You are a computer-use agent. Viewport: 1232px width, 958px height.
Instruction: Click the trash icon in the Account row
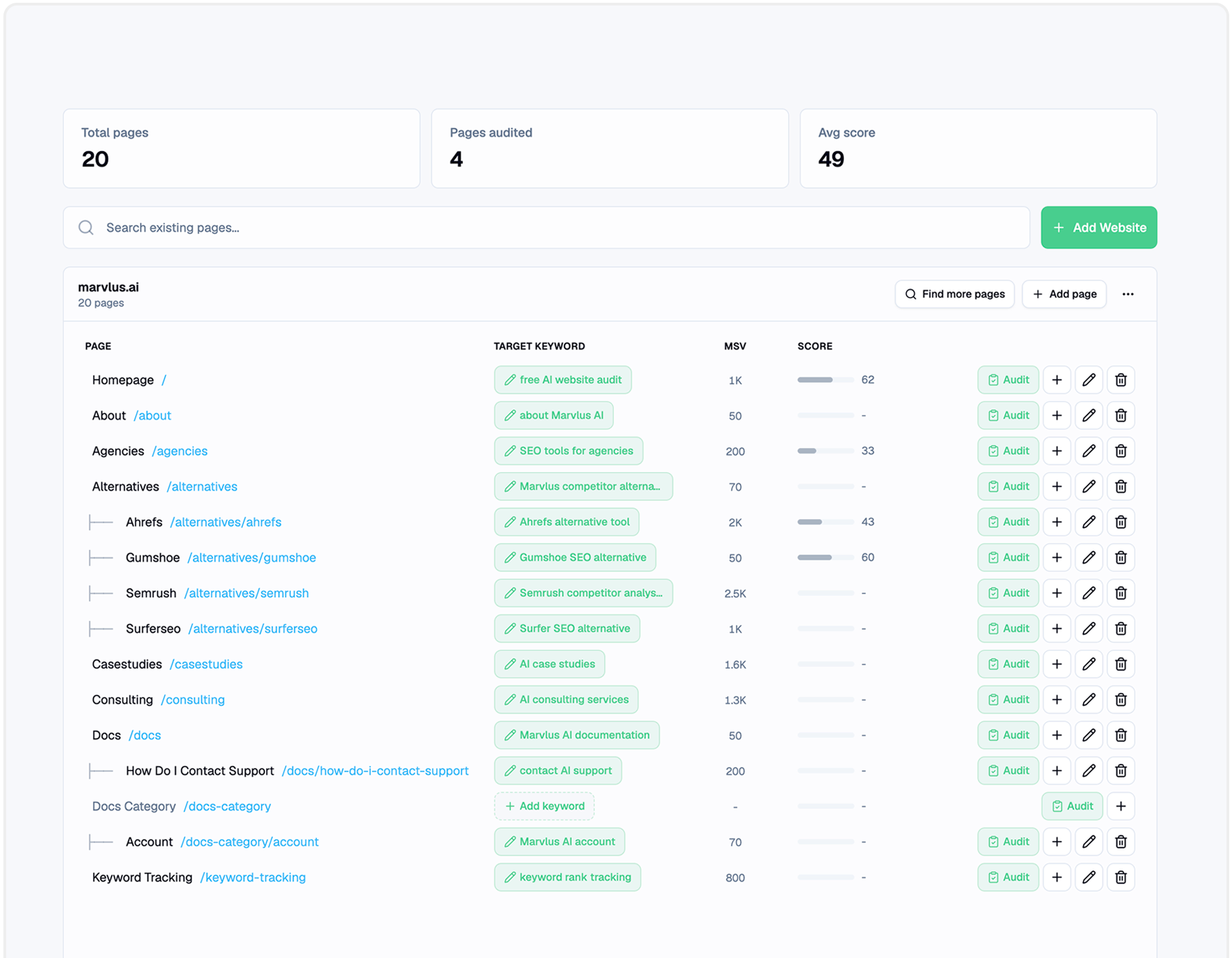tap(1121, 842)
